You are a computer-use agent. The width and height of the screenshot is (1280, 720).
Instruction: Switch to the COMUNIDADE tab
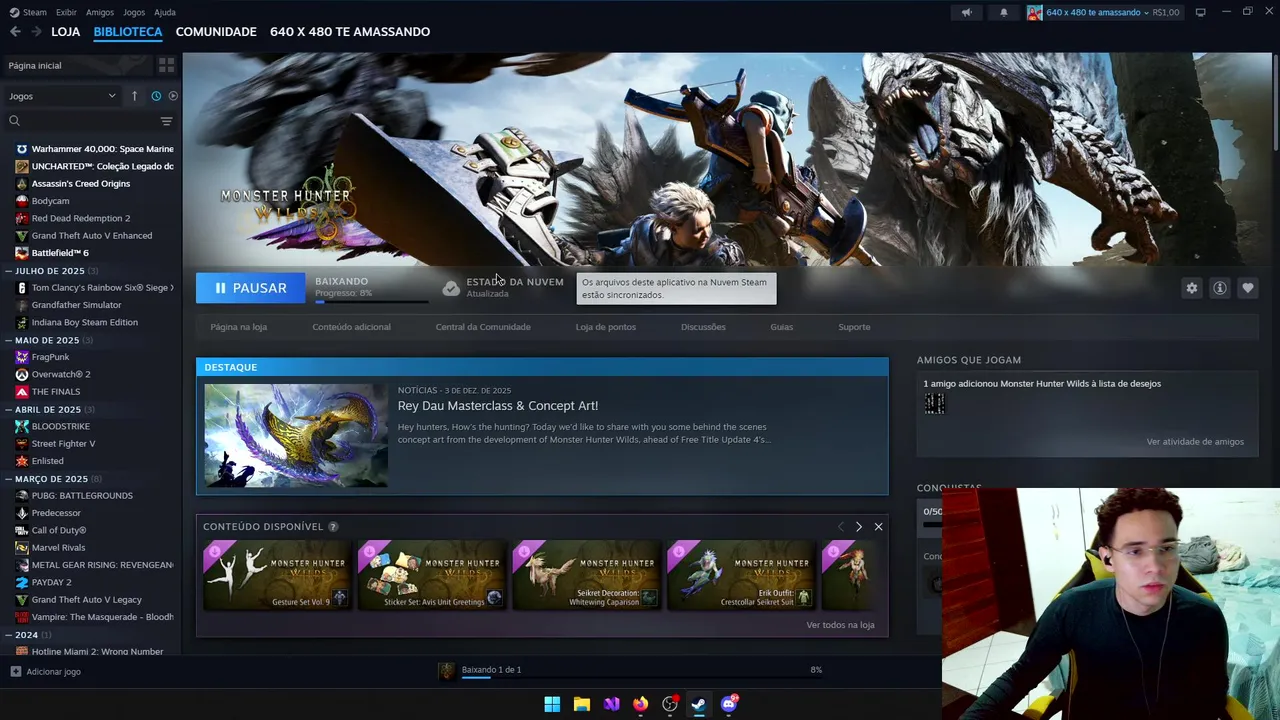pos(216,32)
